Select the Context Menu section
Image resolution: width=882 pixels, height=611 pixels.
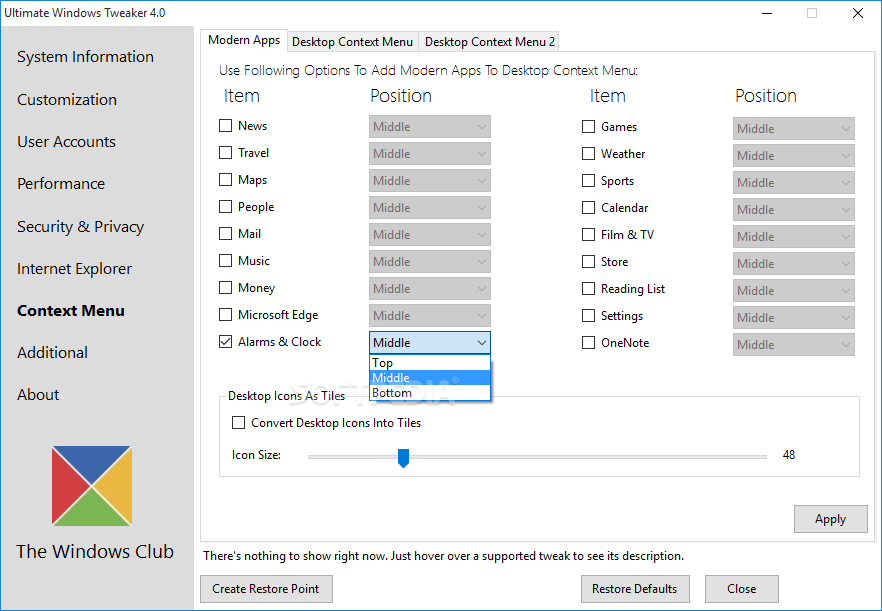click(71, 311)
